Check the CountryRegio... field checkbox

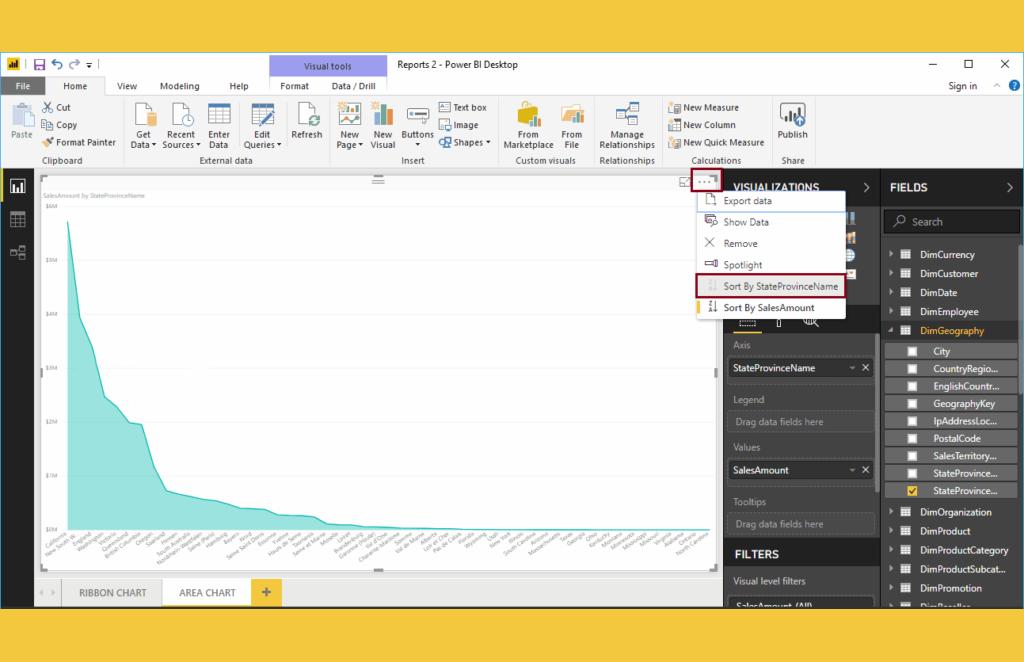click(x=912, y=369)
